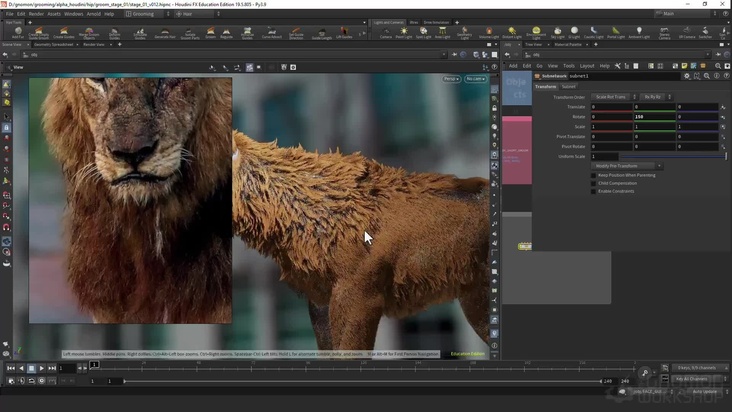Viewport: 732px width, 412px height.
Task: Click the Persp viewport camera button
Action: [x=450, y=79]
